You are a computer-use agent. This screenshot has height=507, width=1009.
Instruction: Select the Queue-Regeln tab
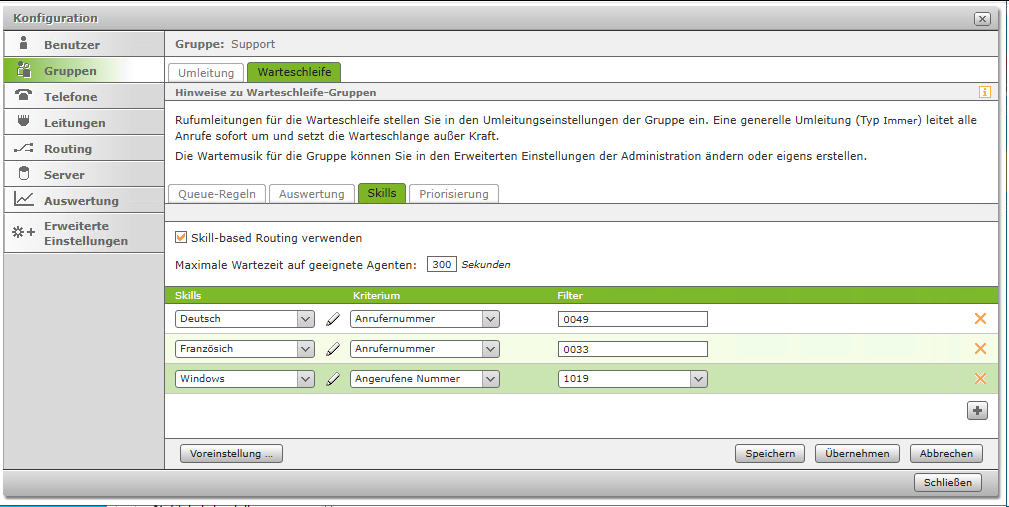216,194
